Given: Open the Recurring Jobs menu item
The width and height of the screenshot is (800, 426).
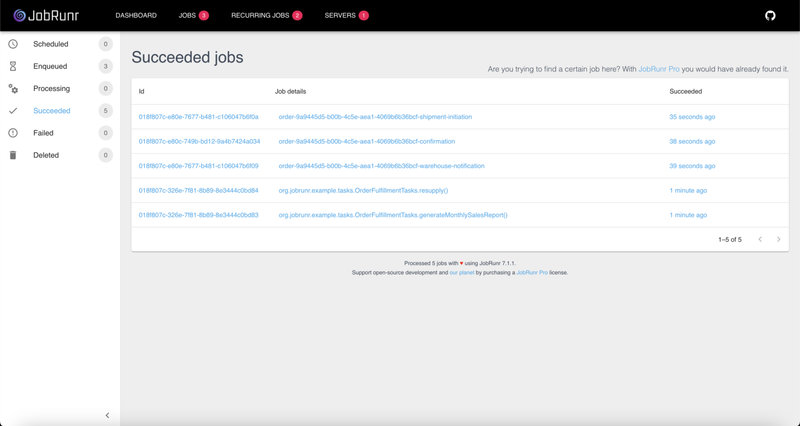Looking at the screenshot, I should (260, 15).
